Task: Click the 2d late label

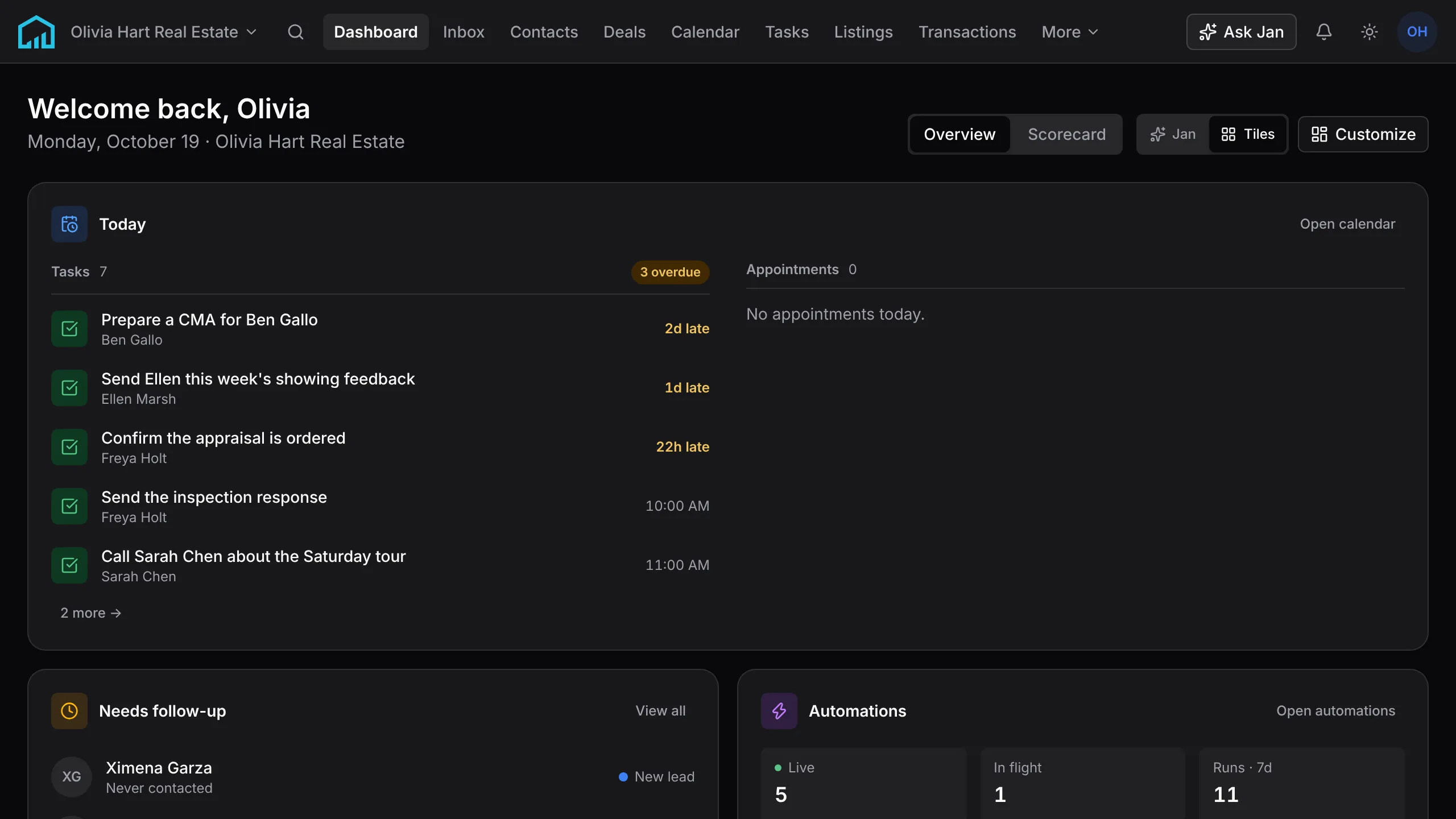Action: (x=687, y=329)
